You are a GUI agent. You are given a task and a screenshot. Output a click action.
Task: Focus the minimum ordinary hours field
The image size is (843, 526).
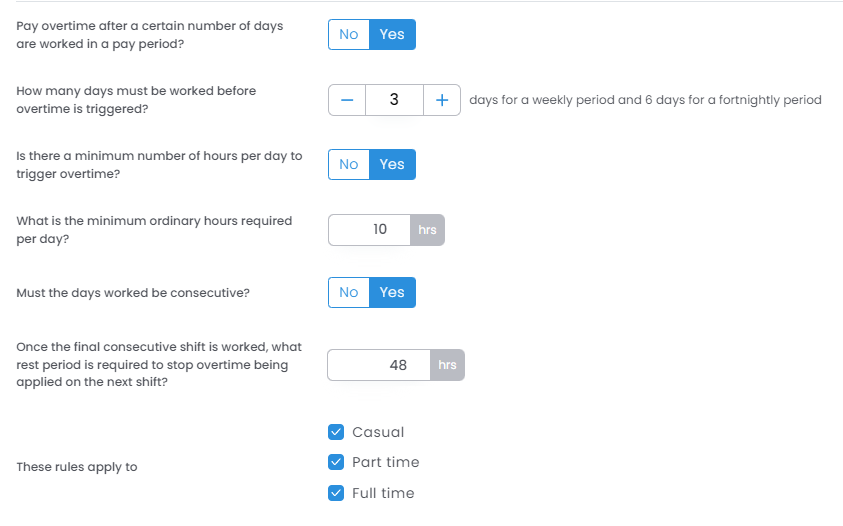370,229
